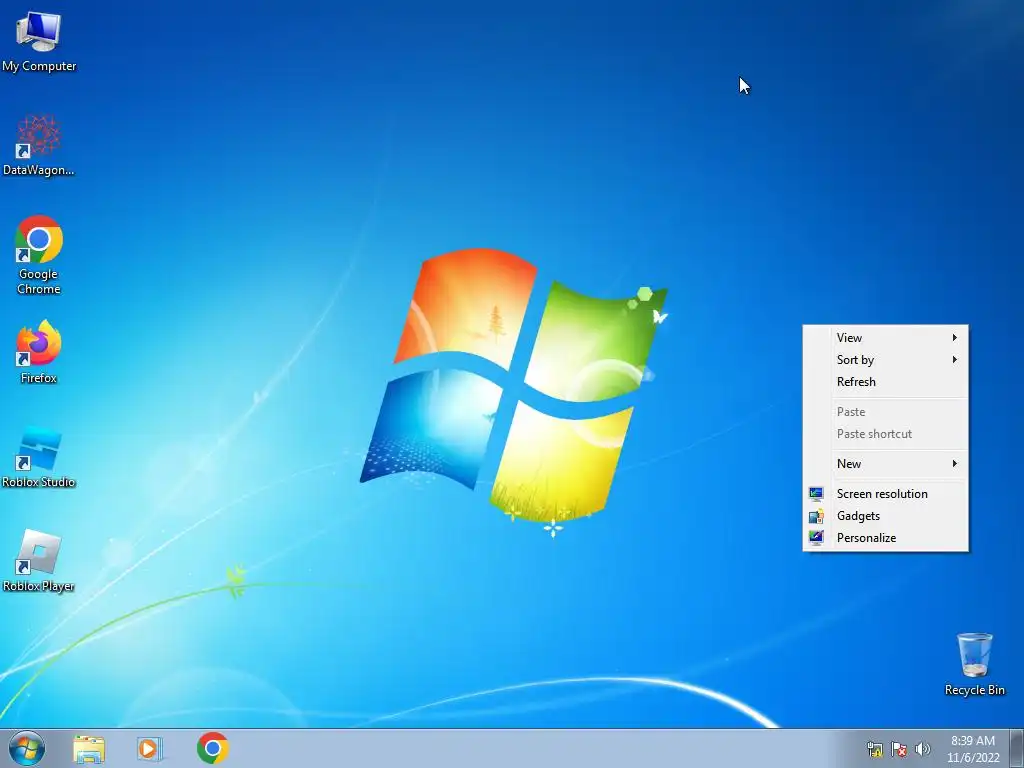Launch Windows Media Player from taskbar
Image resolution: width=1024 pixels, height=768 pixels.
(x=150, y=748)
